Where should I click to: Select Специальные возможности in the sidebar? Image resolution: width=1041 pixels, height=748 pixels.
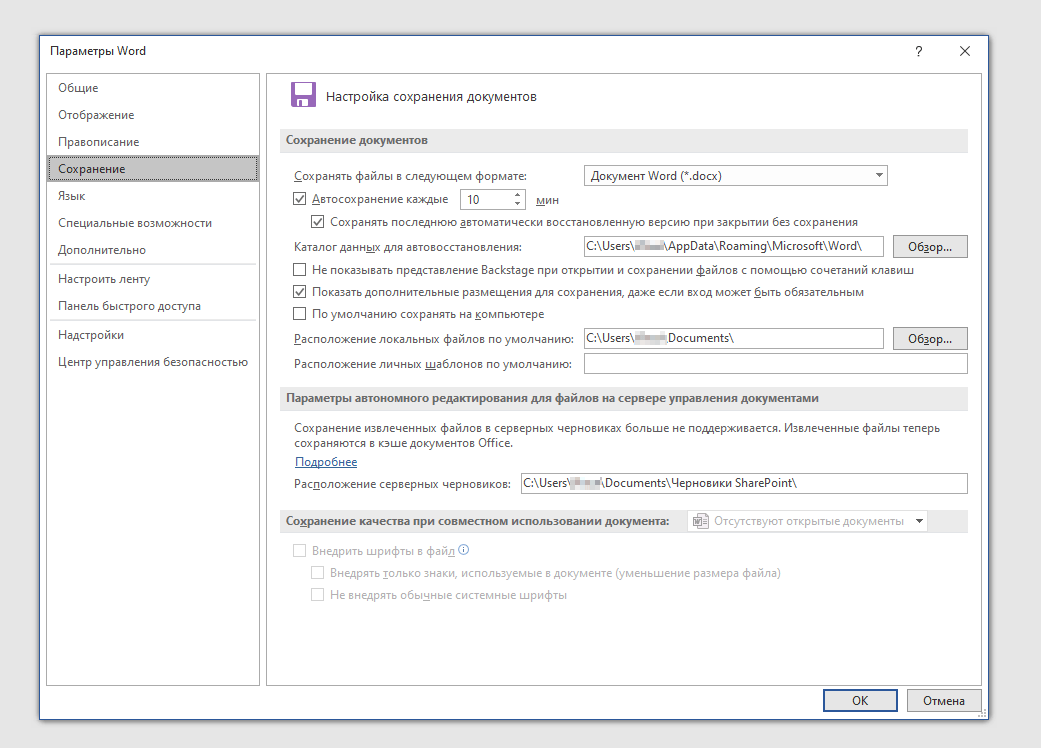coord(153,223)
